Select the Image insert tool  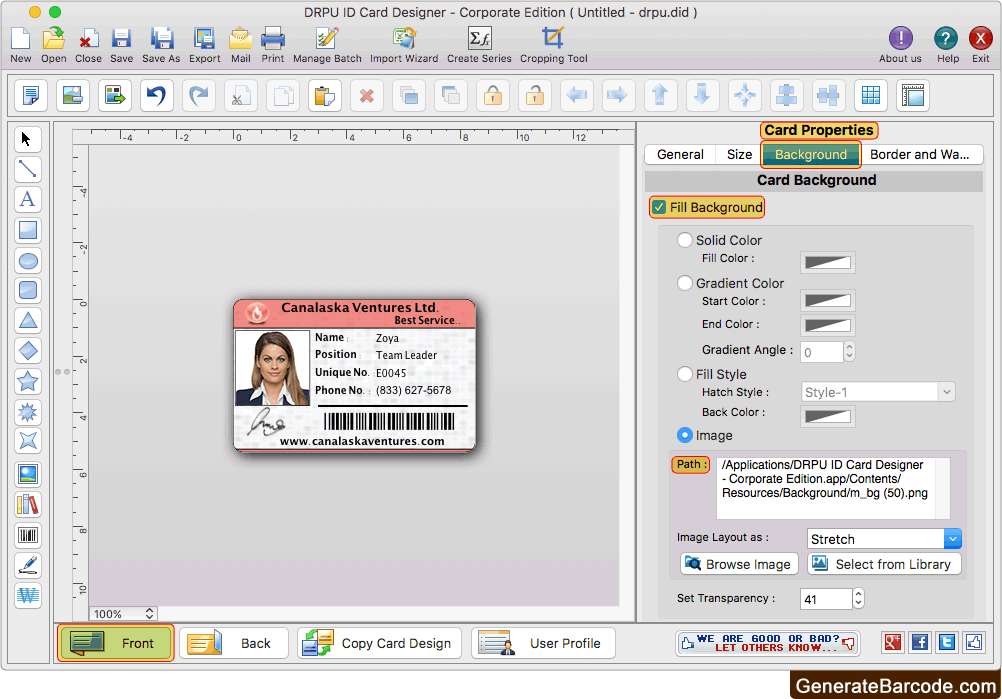pos(28,474)
